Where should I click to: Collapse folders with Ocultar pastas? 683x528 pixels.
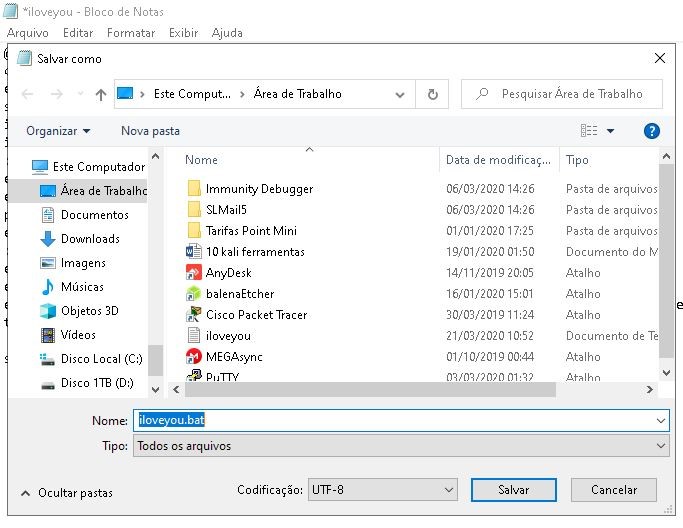point(66,493)
